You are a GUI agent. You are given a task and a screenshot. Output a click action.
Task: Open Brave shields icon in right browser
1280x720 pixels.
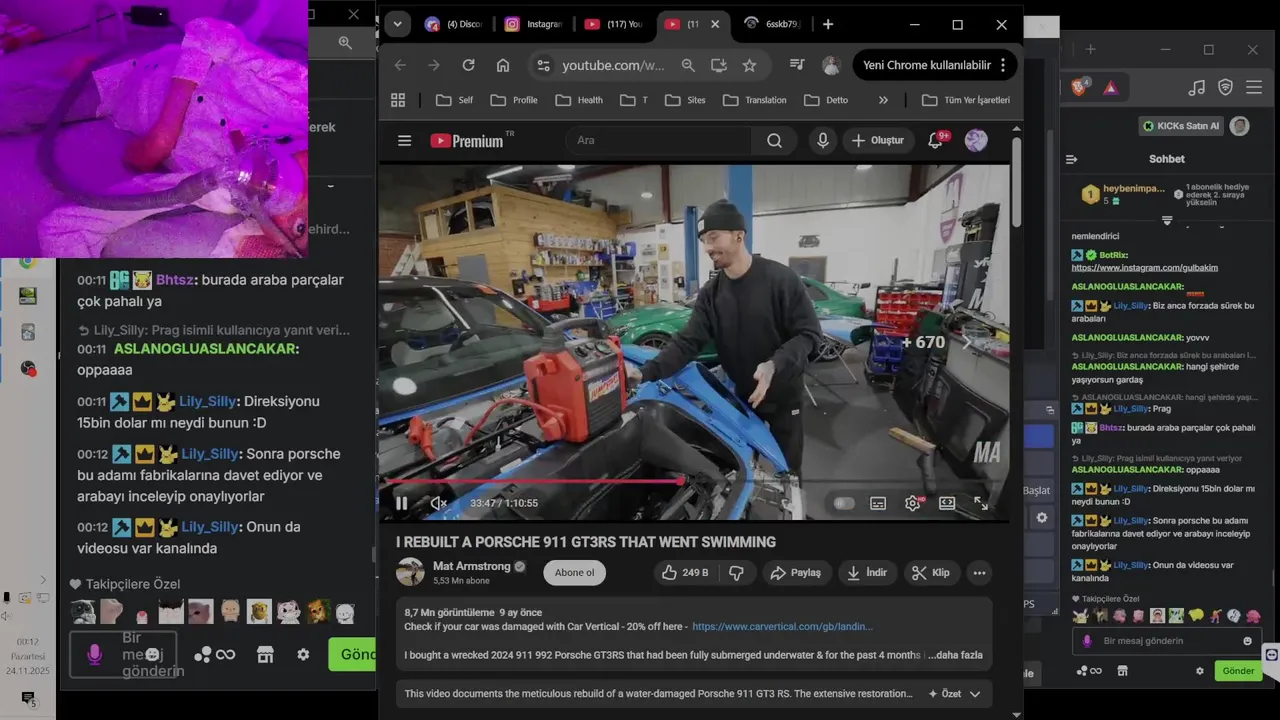coord(1081,88)
